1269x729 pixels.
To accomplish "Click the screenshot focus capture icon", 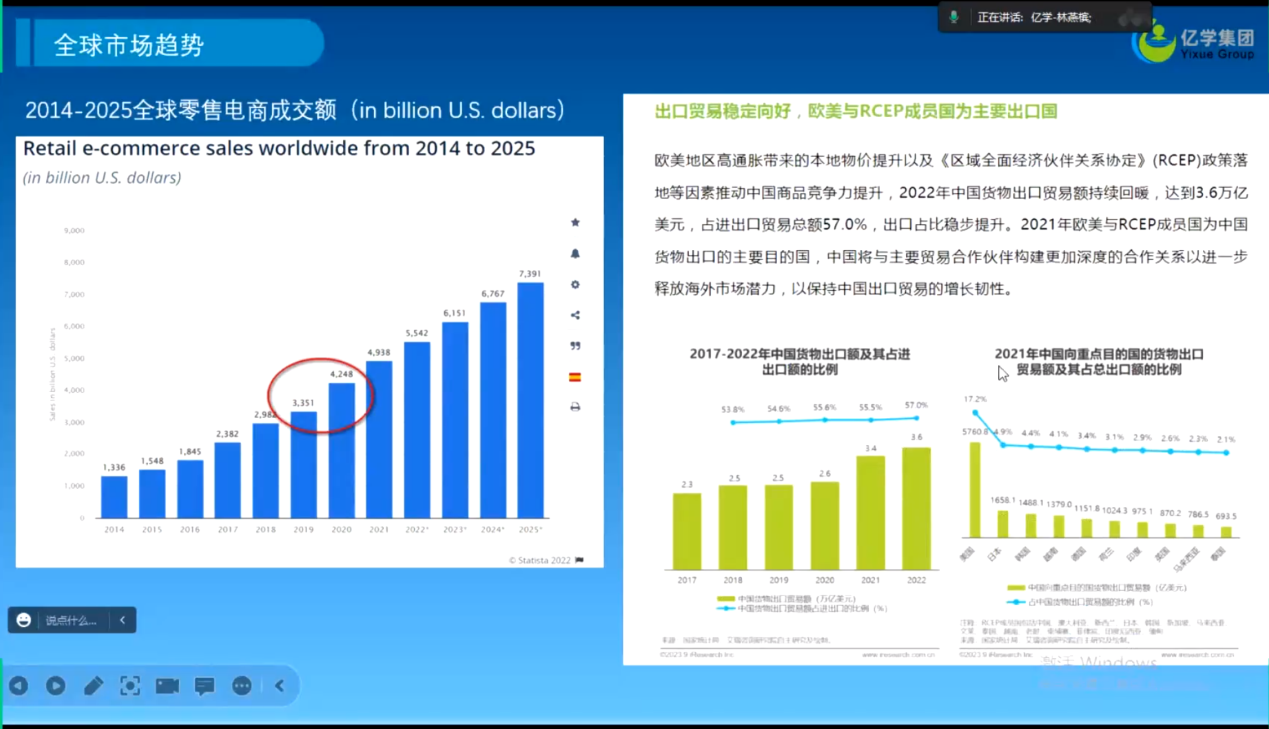I will [130, 685].
